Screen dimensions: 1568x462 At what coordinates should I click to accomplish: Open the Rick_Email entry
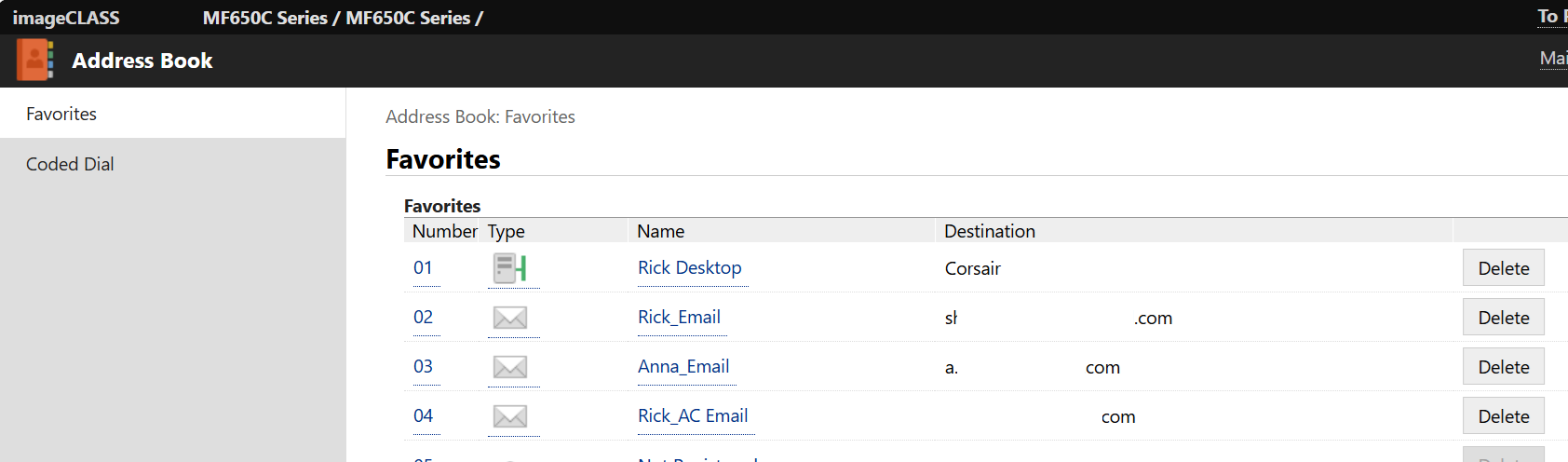coord(679,318)
